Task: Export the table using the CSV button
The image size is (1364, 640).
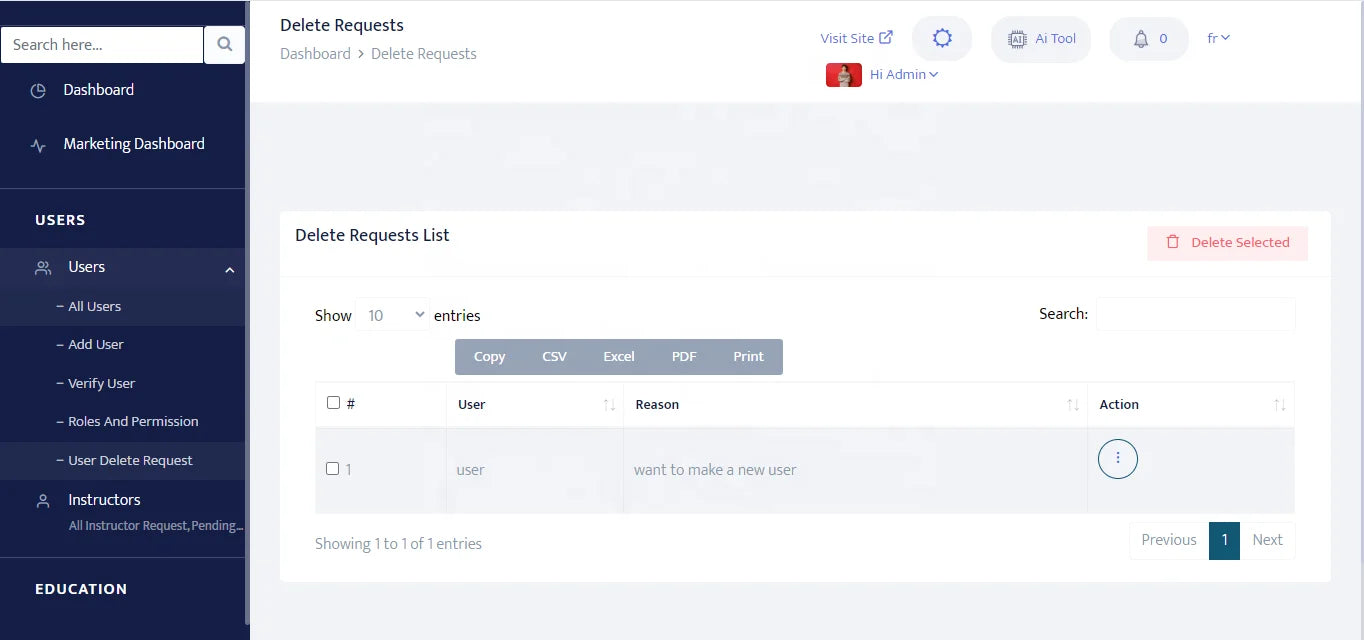Action: [x=554, y=357]
